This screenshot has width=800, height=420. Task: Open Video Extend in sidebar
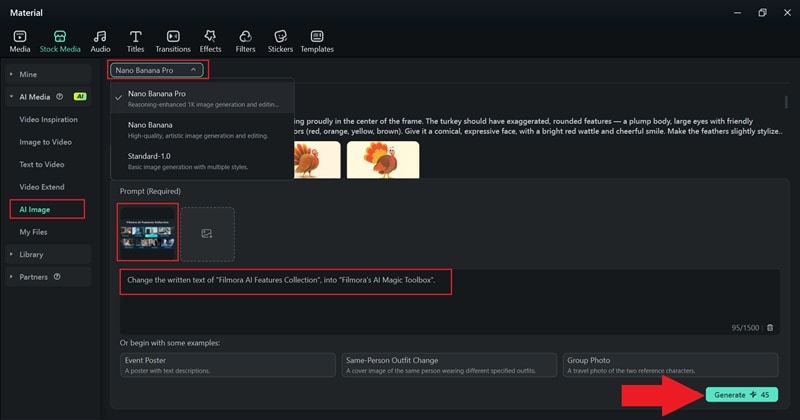click(42, 187)
